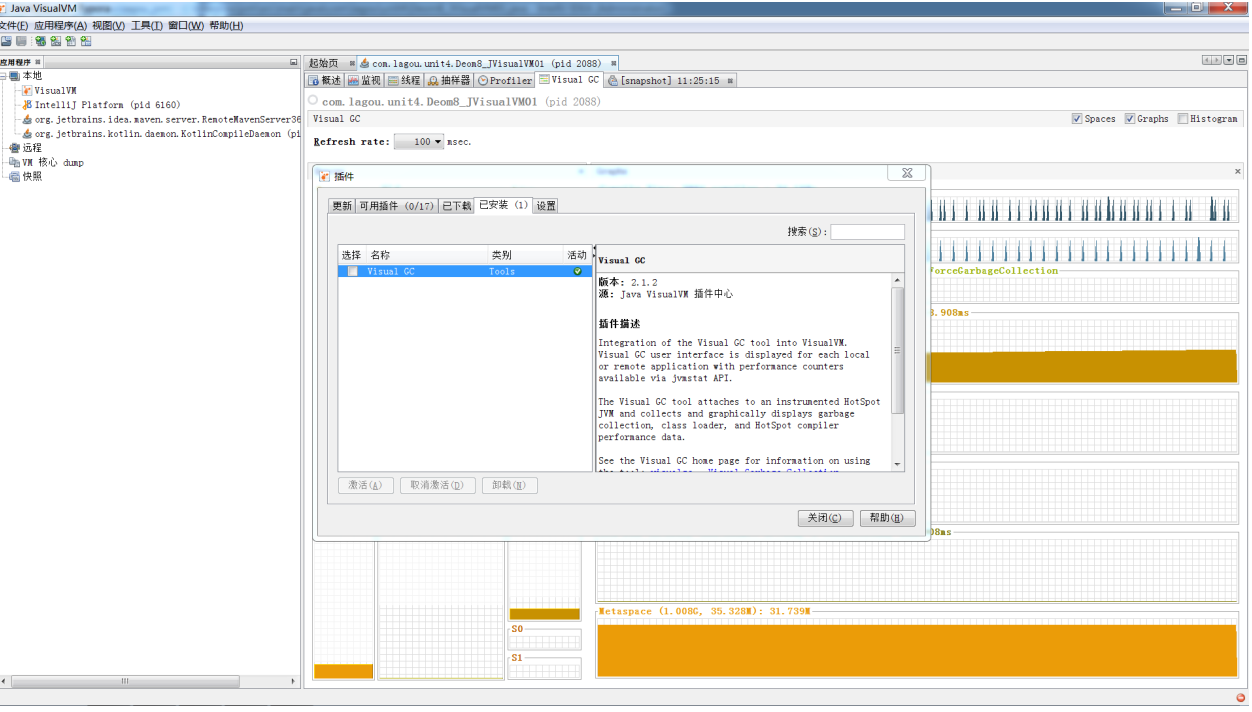Open the 工具 Tools menu
1252x712 pixels.
pyautogui.click(x=147, y=26)
